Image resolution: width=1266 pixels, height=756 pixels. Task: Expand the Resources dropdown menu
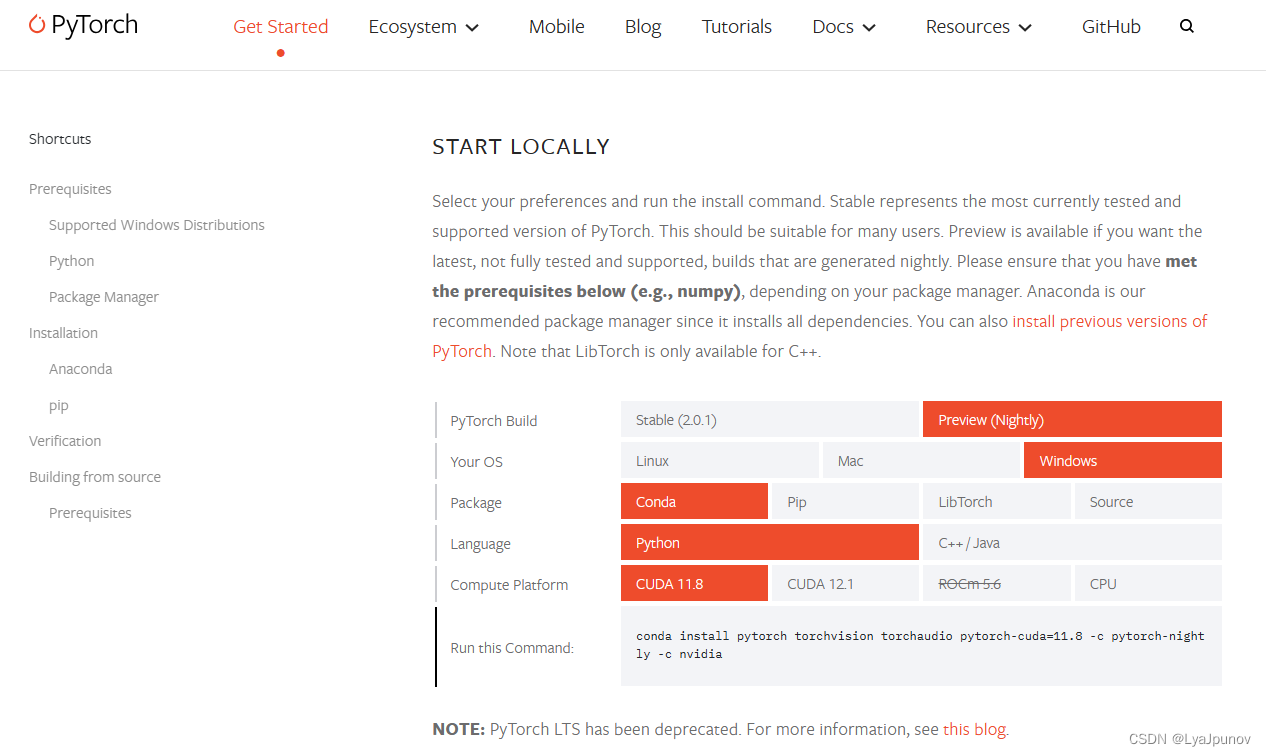pyautogui.click(x=979, y=27)
